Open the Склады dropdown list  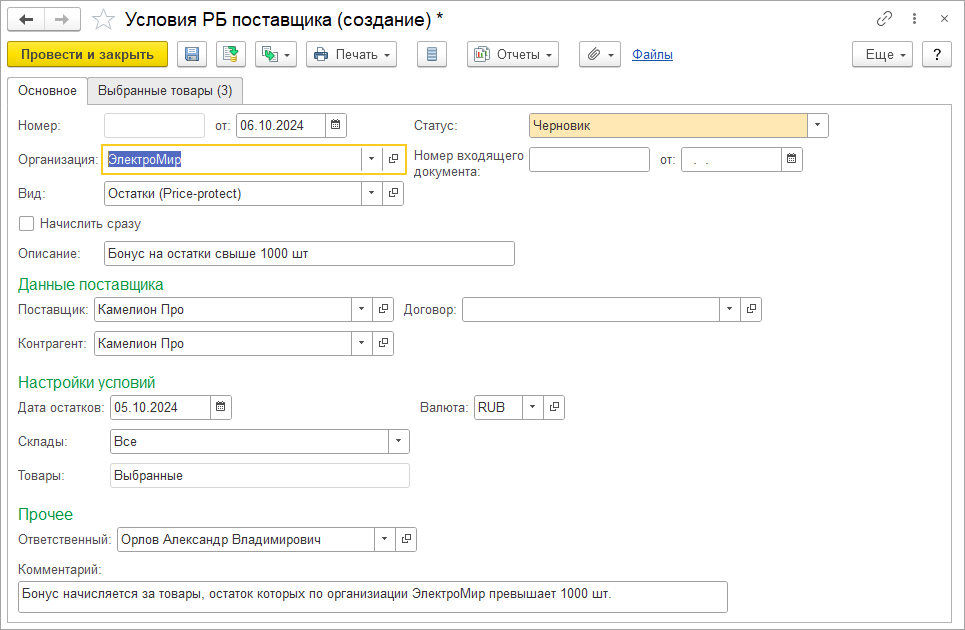click(399, 441)
